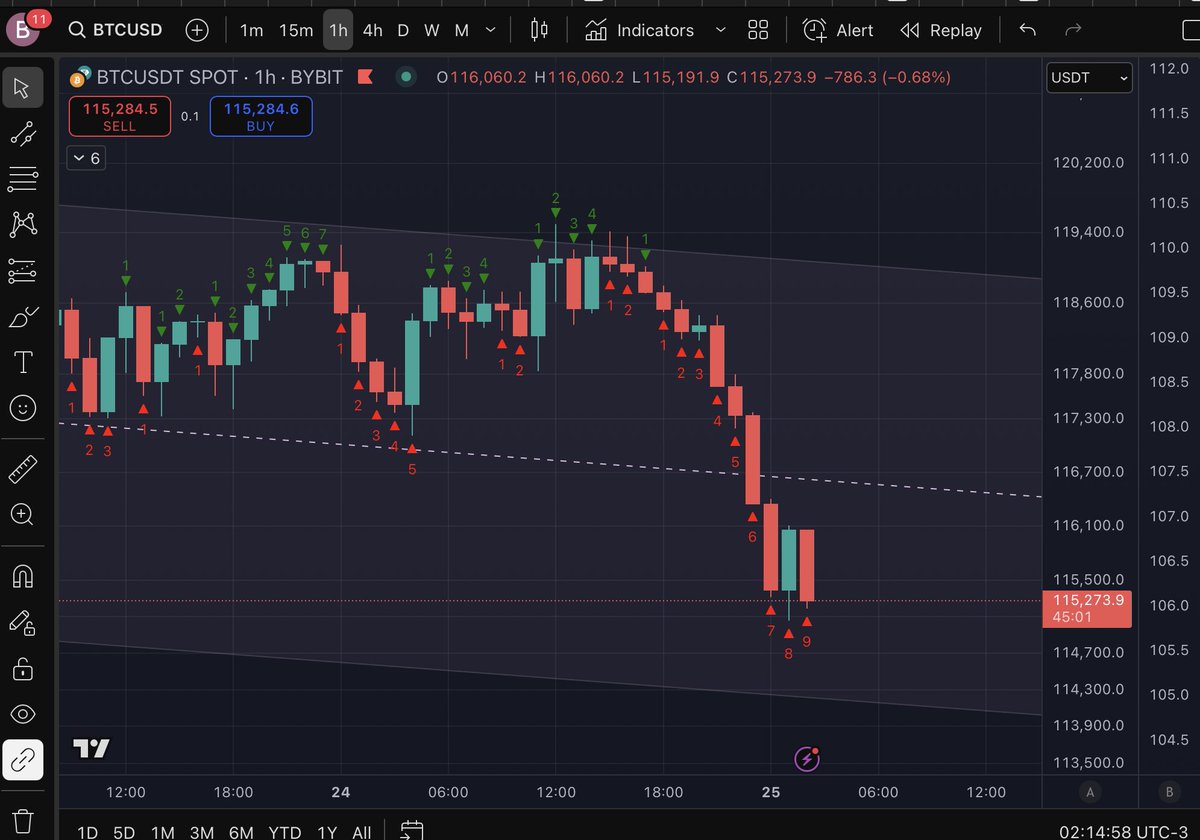Switch to the 4h timeframe
Viewport: 1200px width, 840px height.
[x=372, y=30]
